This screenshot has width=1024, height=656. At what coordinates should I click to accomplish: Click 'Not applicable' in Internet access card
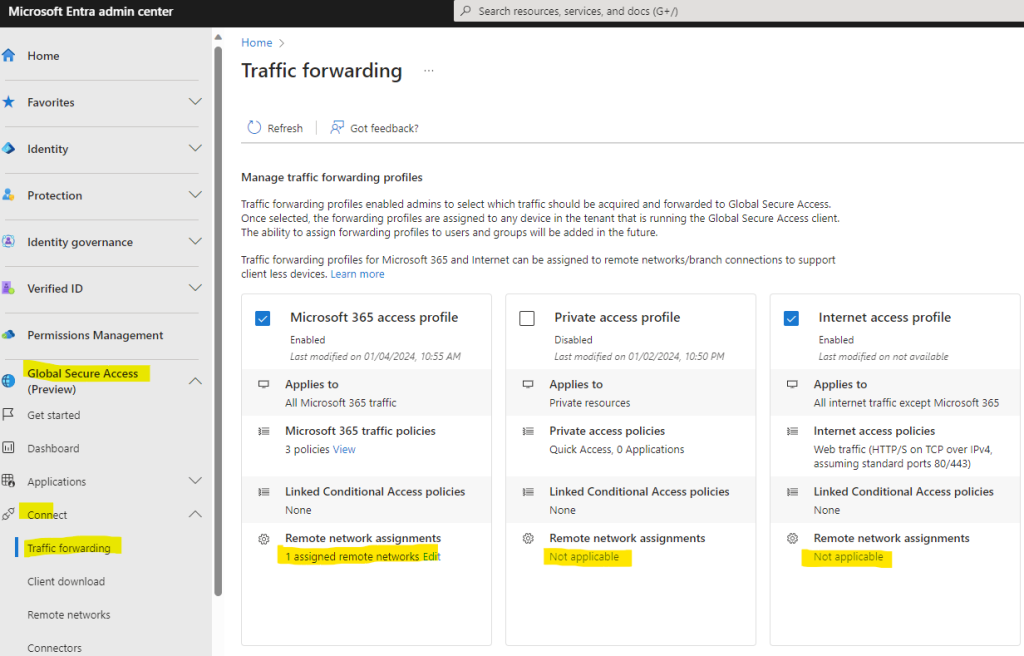click(x=848, y=557)
